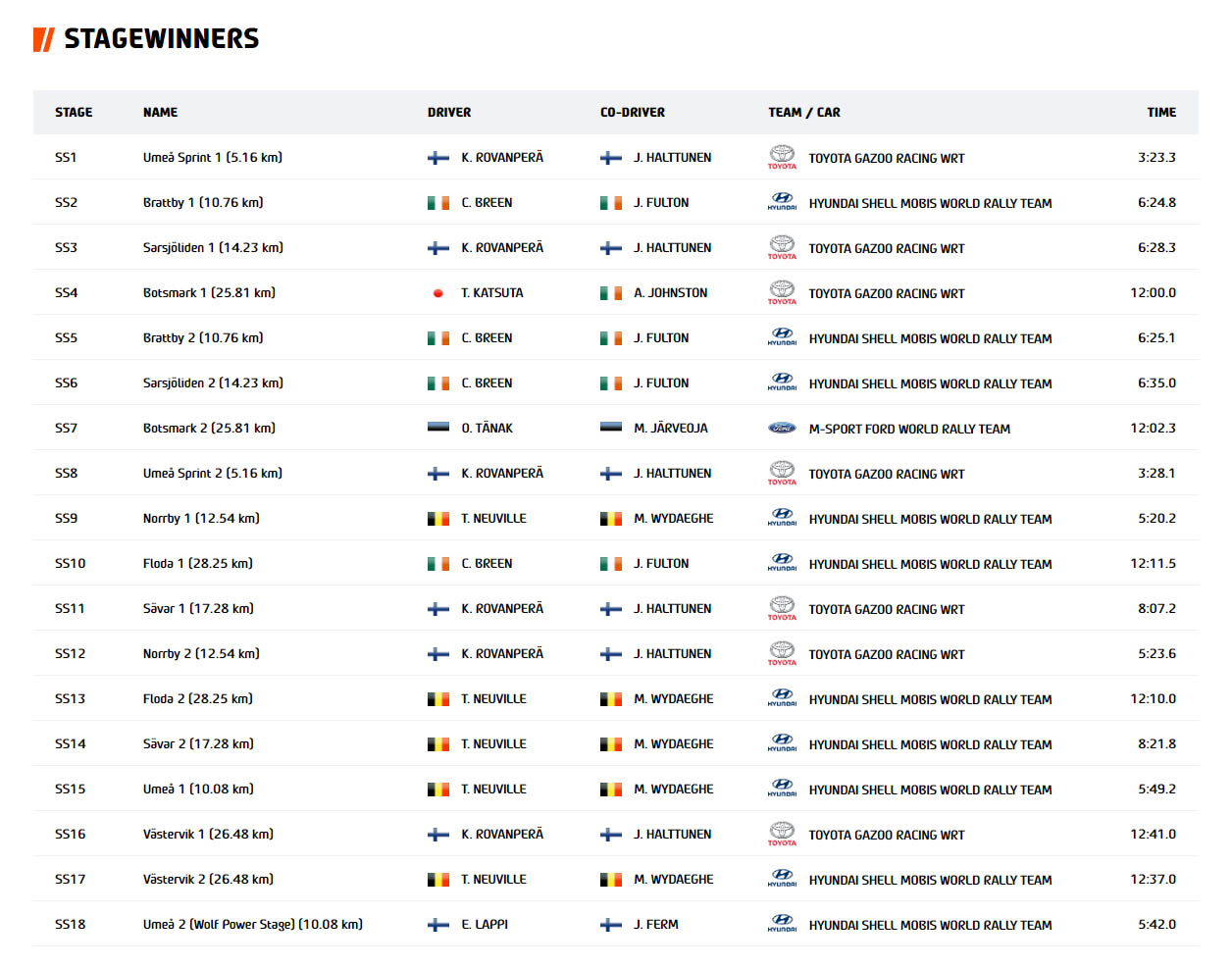
Task: Select stage name Botsmark 1 (25.81 km)
Action: (x=209, y=293)
